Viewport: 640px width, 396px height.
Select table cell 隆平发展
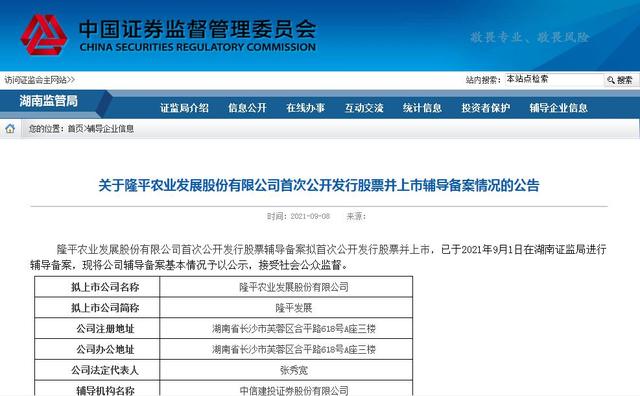tap(286, 308)
